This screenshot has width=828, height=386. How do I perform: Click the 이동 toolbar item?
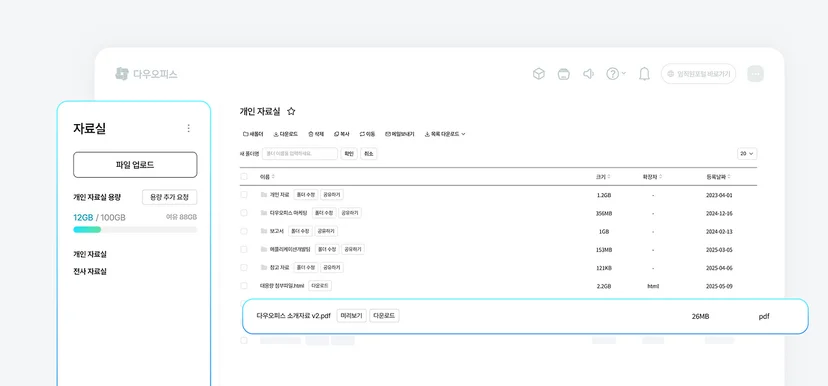click(x=367, y=134)
